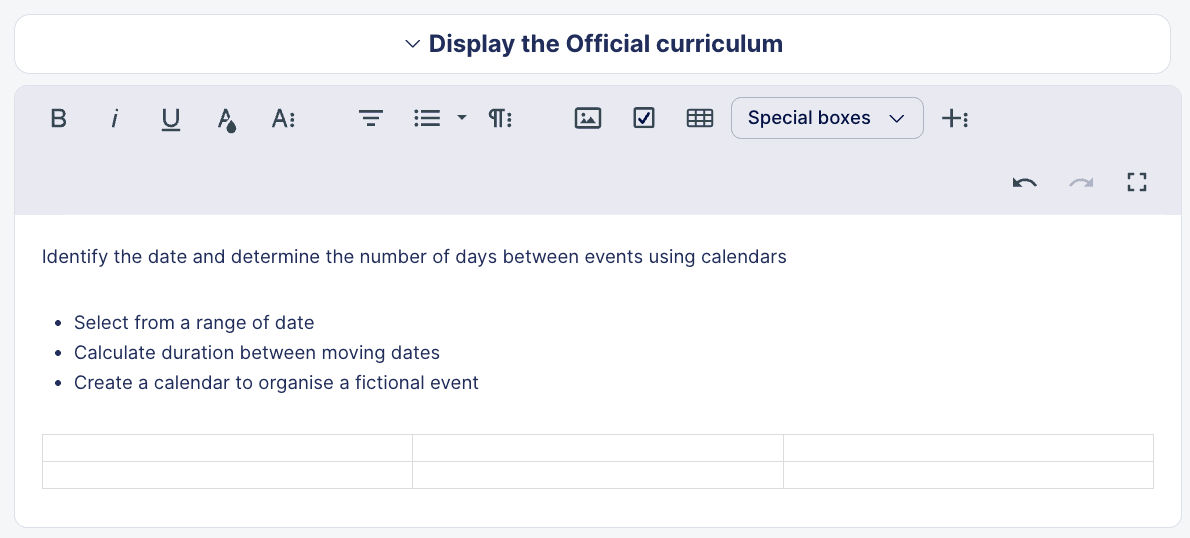Screen dimensions: 1190x538
Task: Place cursor in 'Select from a range of date' bullet
Action: point(194,323)
